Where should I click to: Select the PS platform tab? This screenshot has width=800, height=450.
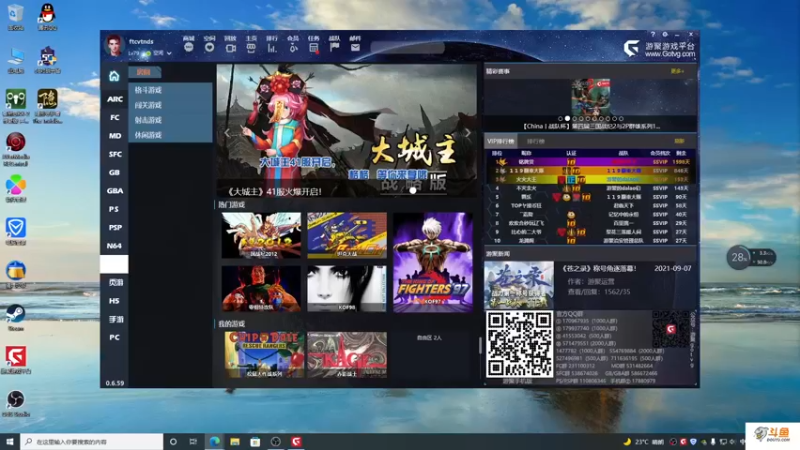(x=114, y=209)
